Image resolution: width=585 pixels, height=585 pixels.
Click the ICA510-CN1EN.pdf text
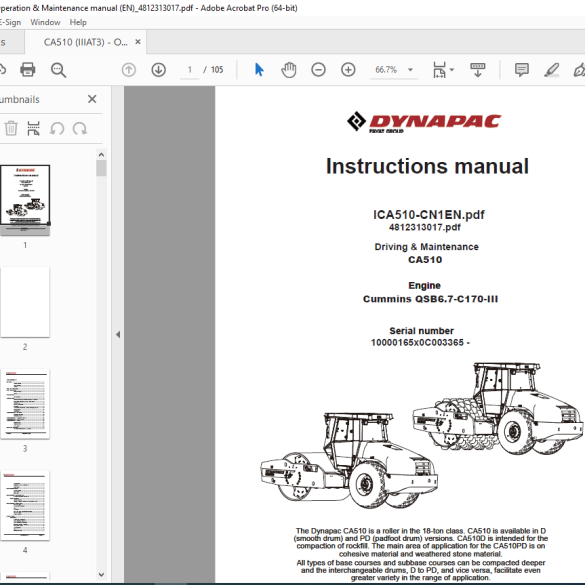point(429,215)
